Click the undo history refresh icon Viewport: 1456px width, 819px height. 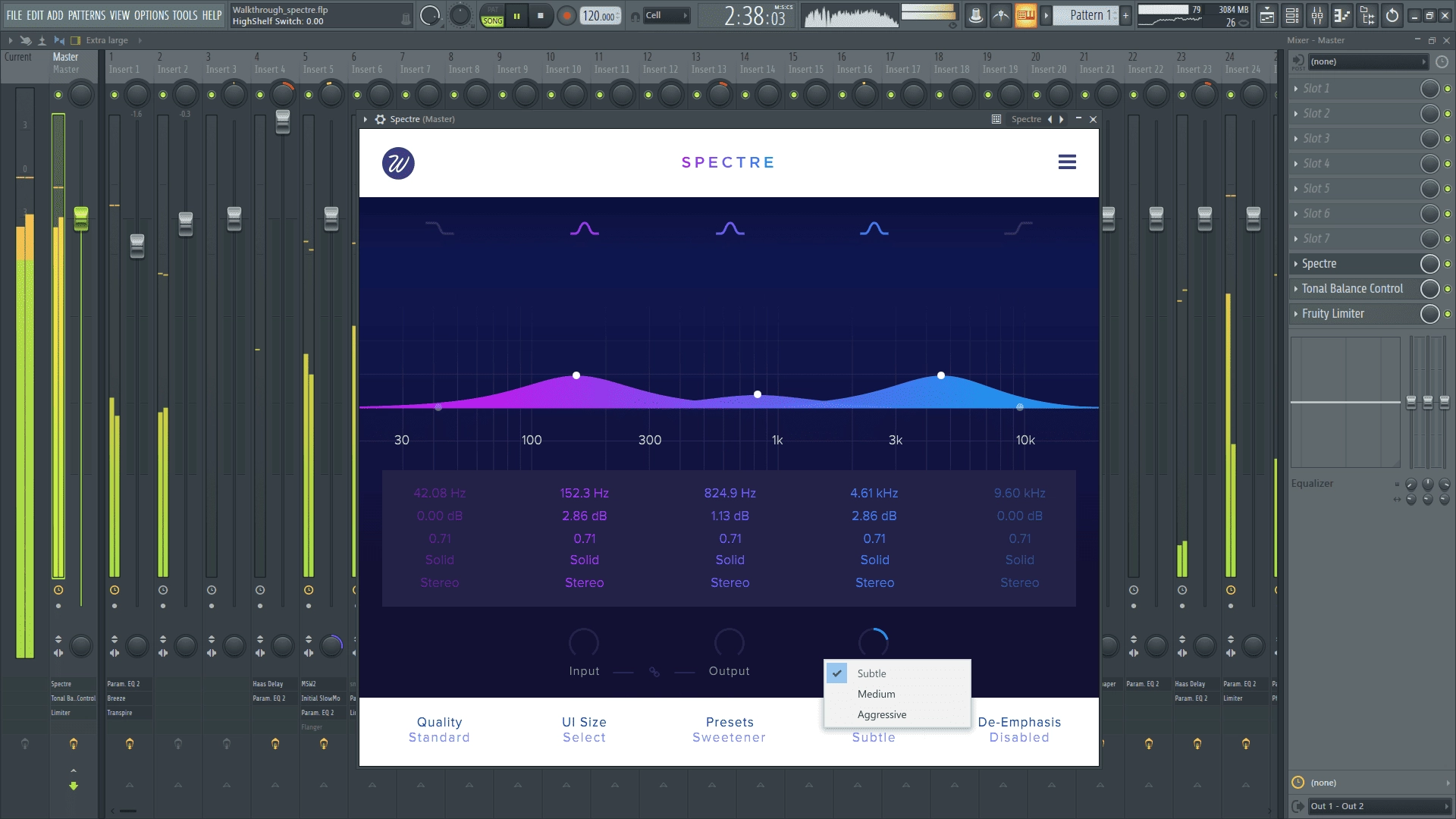[x=1392, y=15]
